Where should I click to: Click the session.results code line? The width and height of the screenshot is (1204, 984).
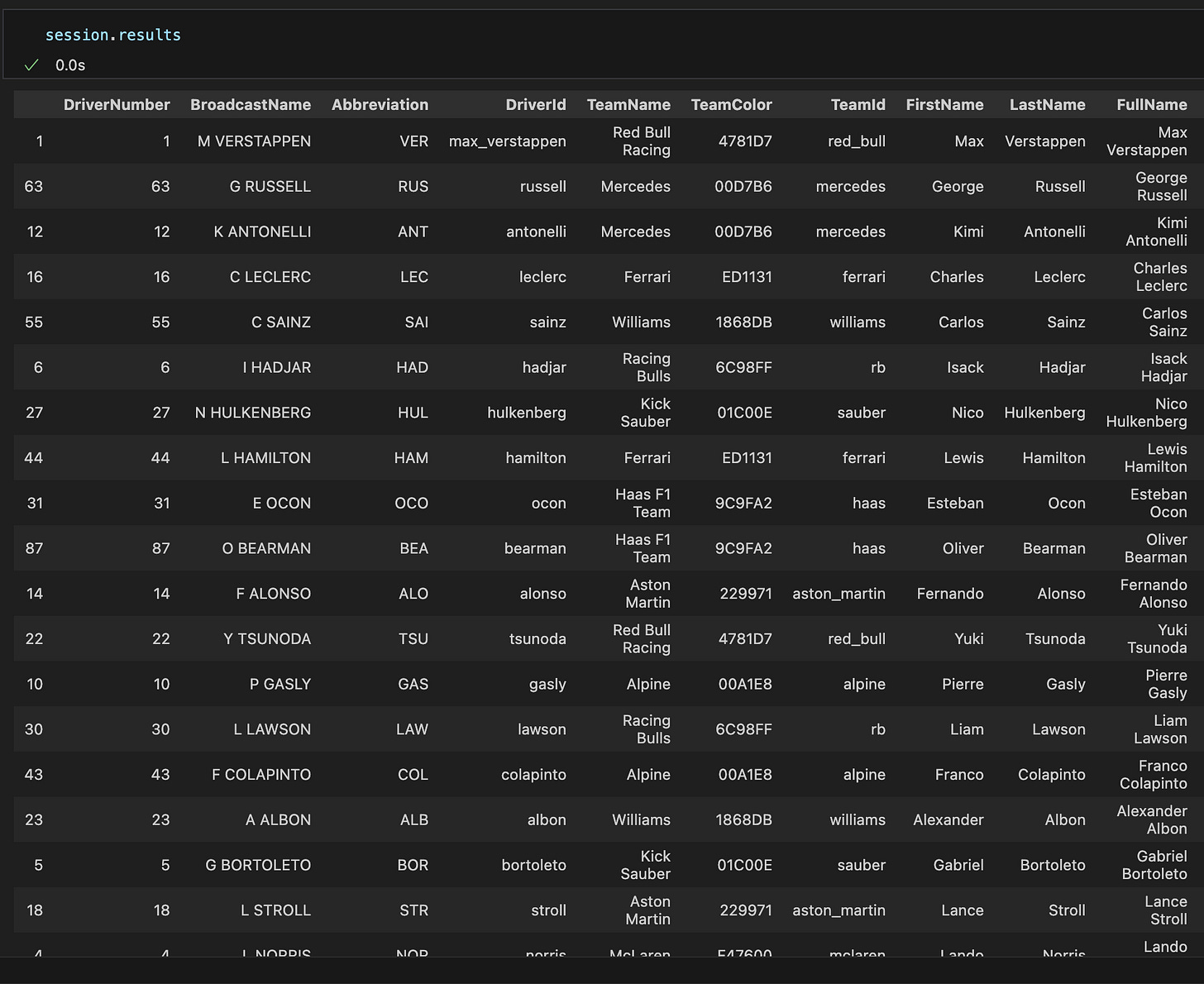point(112,35)
